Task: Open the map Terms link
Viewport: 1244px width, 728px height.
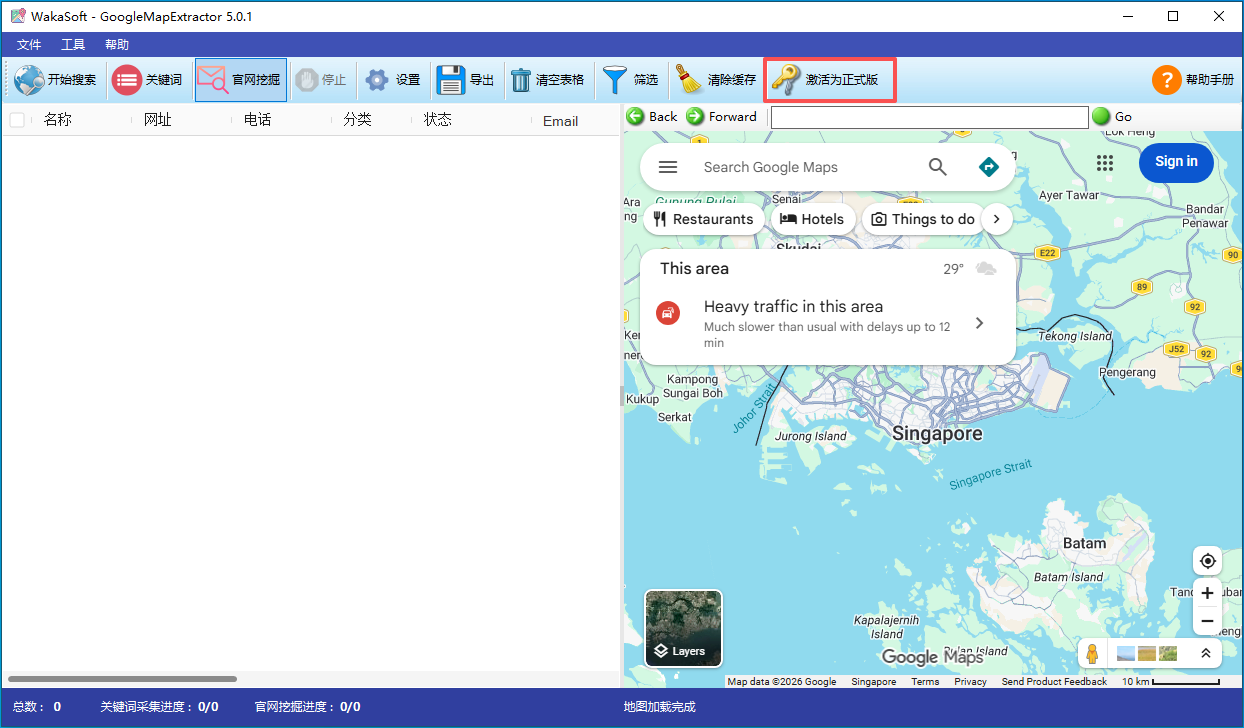Action: tap(925, 682)
